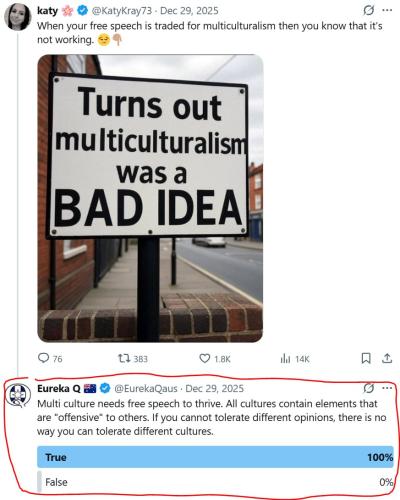Open the BAD IDEA sign image
Viewport: 400px width, 500px height.
click(150, 198)
